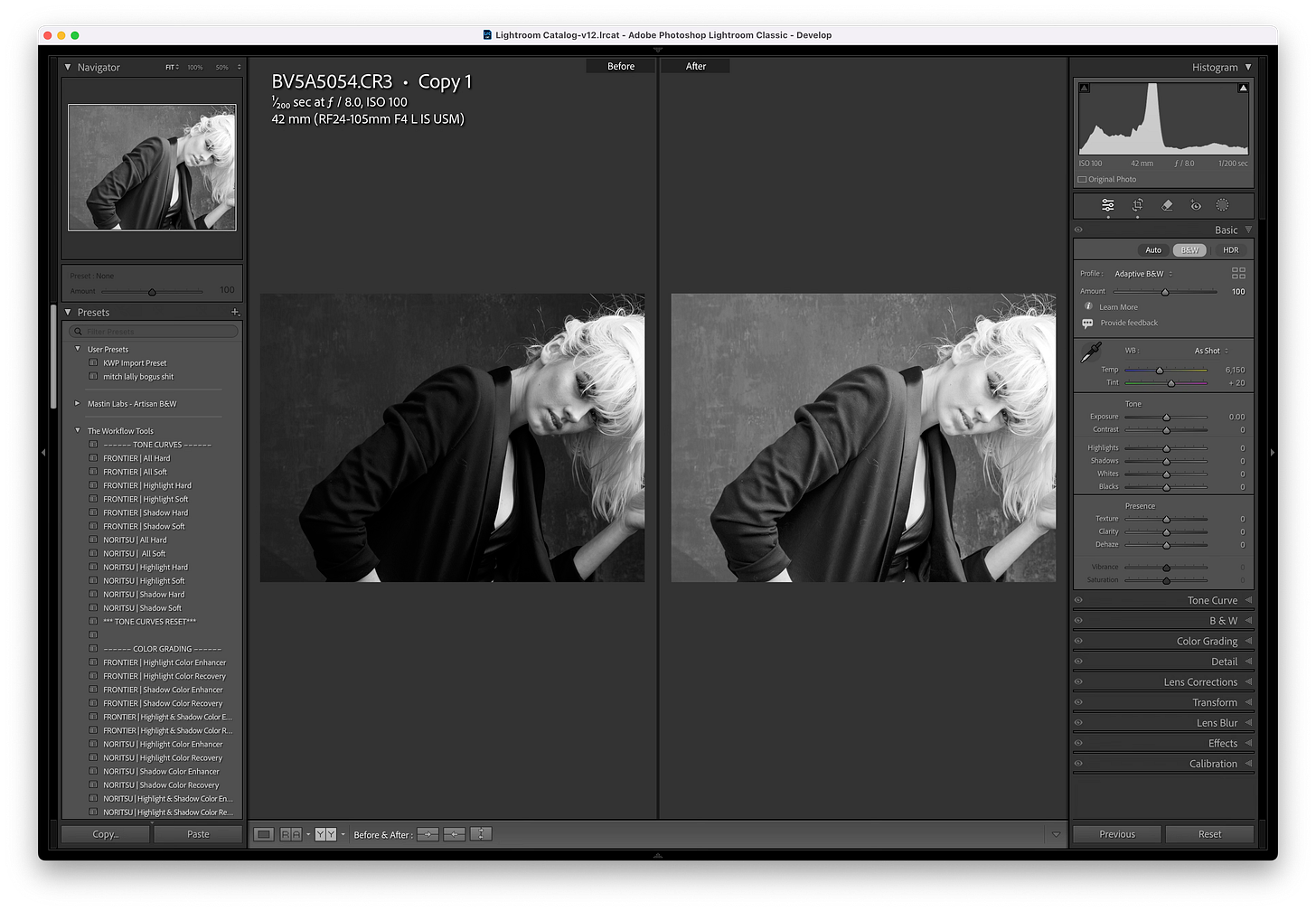Open the Masking tool
Screen dimensions: 1316x911
click(x=1223, y=205)
